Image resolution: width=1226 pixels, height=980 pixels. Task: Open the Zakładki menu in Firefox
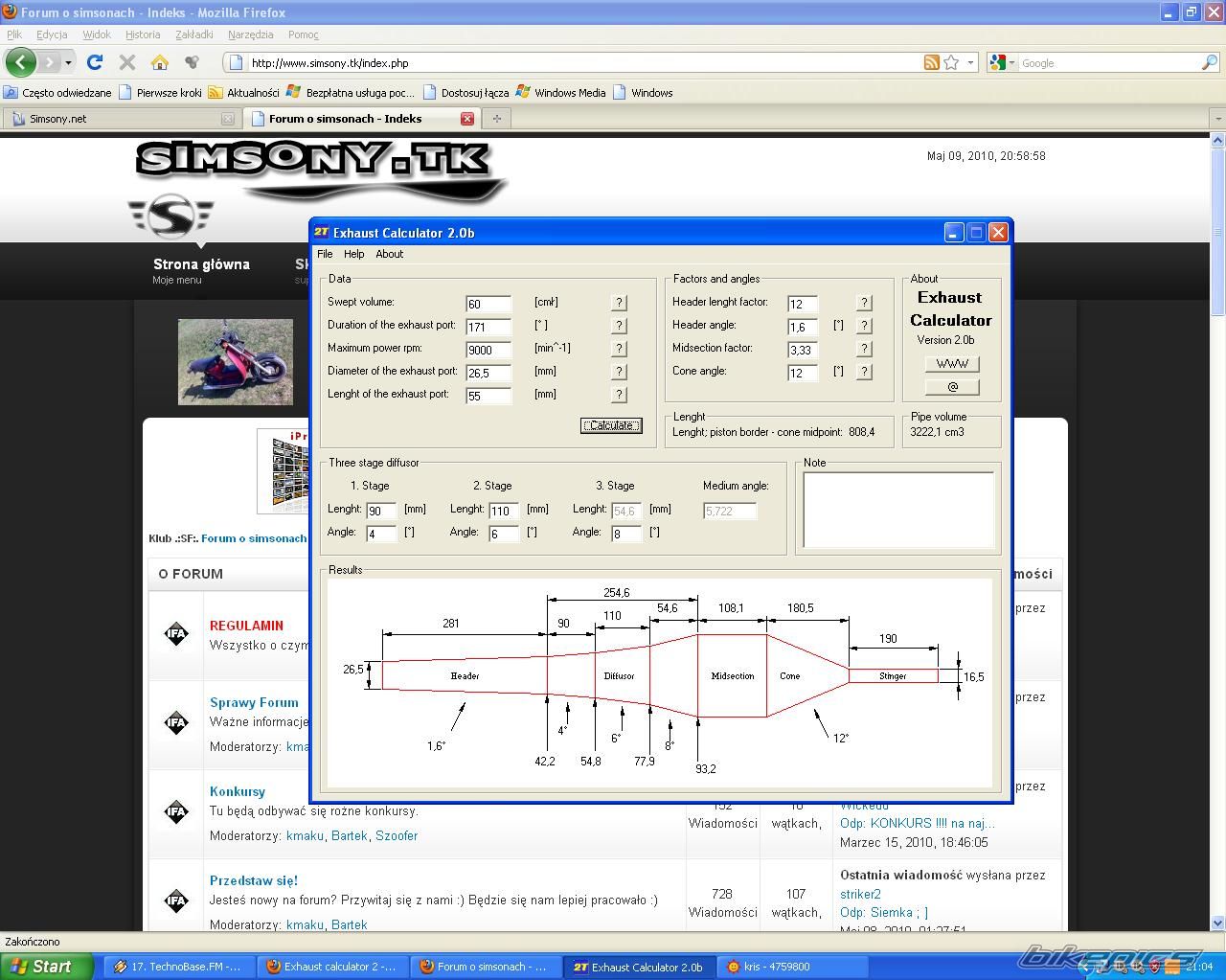click(193, 34)
